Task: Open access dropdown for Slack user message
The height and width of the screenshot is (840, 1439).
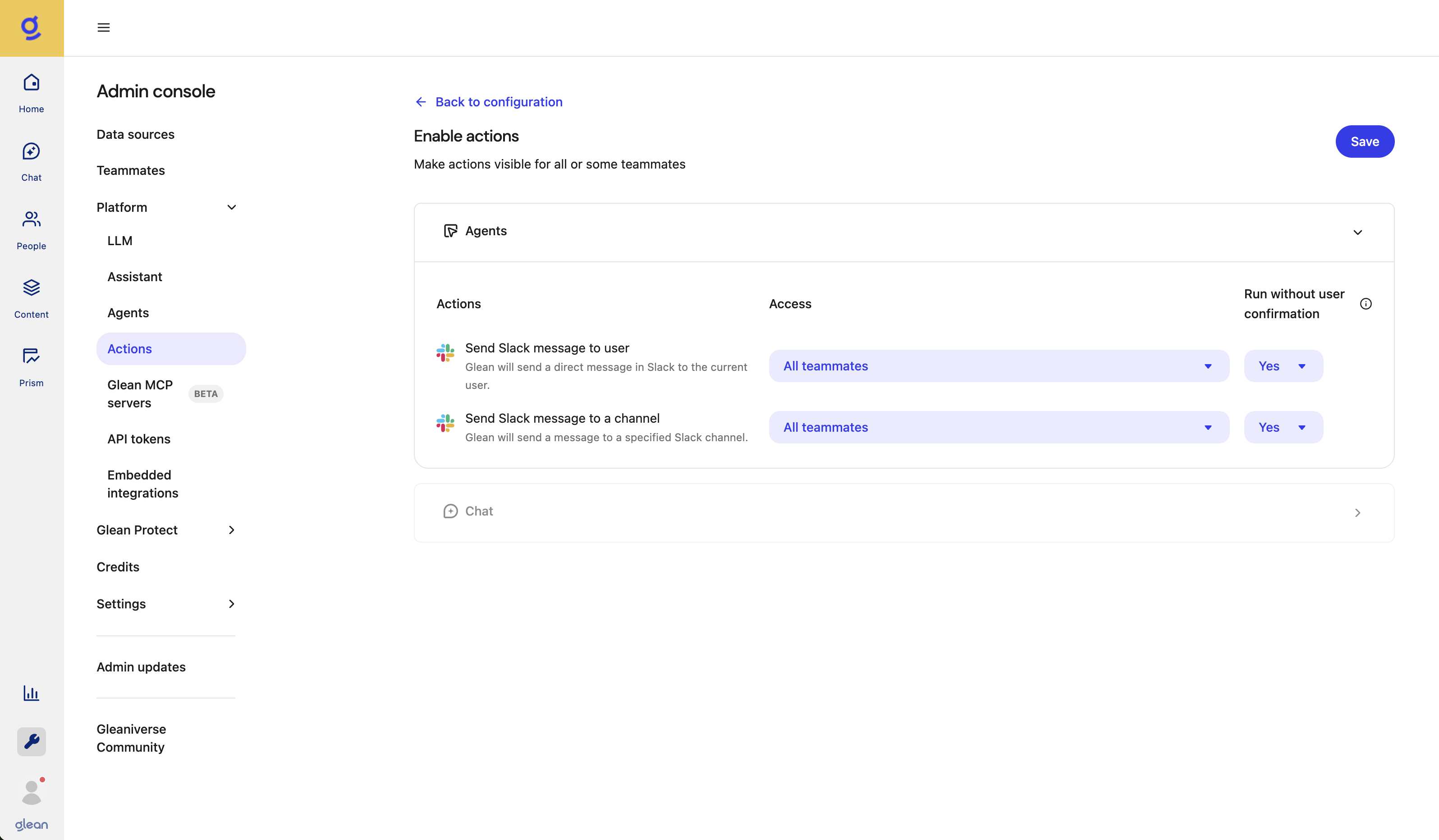Action: (998, 366)
